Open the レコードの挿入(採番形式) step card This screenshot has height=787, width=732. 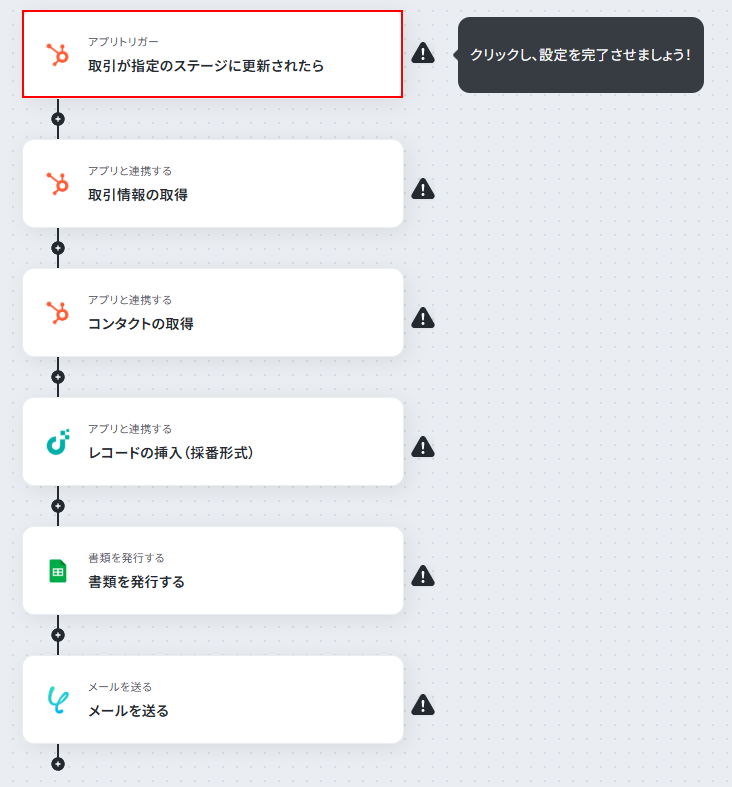pyautogui.click(x=213, y=442)
